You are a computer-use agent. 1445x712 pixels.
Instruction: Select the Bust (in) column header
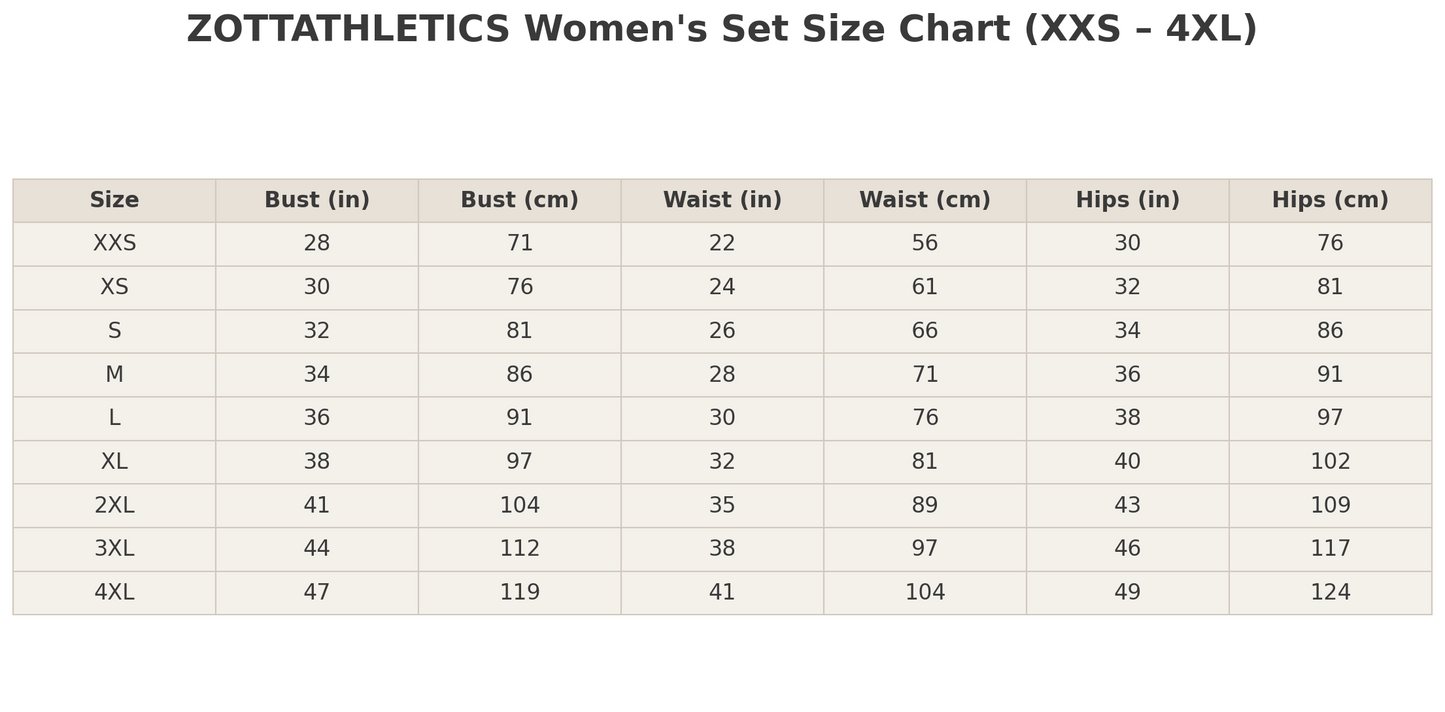point(317,200)
